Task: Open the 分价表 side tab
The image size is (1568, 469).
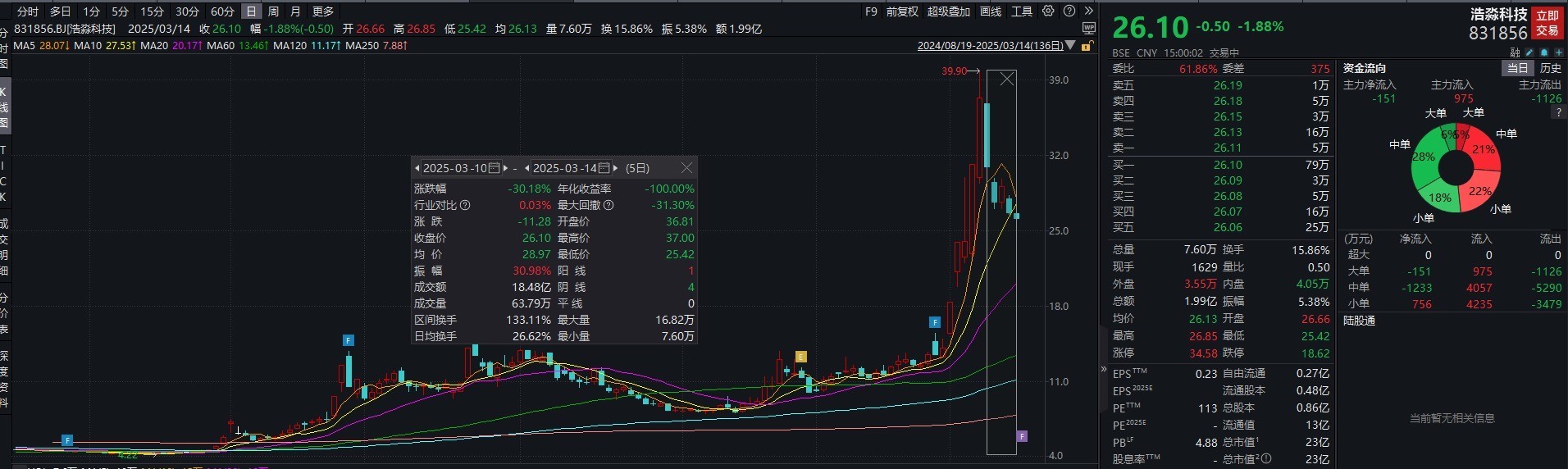Action: pos(4,313)
